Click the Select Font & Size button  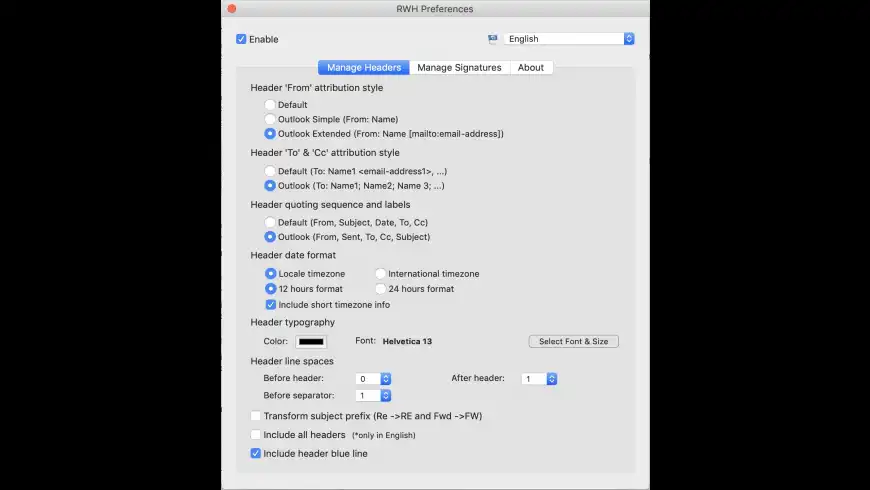coord(573,341)
